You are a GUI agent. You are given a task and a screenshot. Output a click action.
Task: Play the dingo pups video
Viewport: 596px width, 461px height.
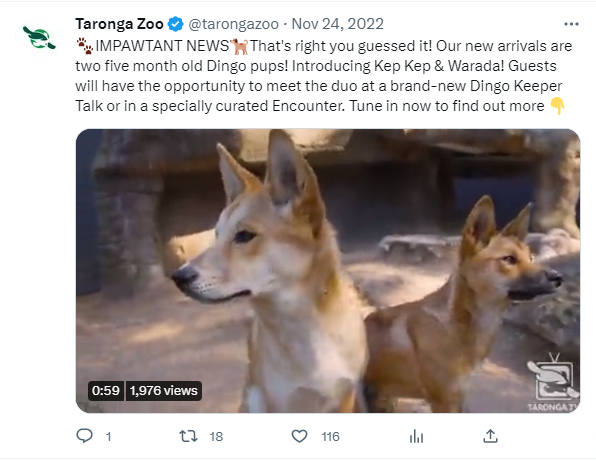tap(328, 271)
